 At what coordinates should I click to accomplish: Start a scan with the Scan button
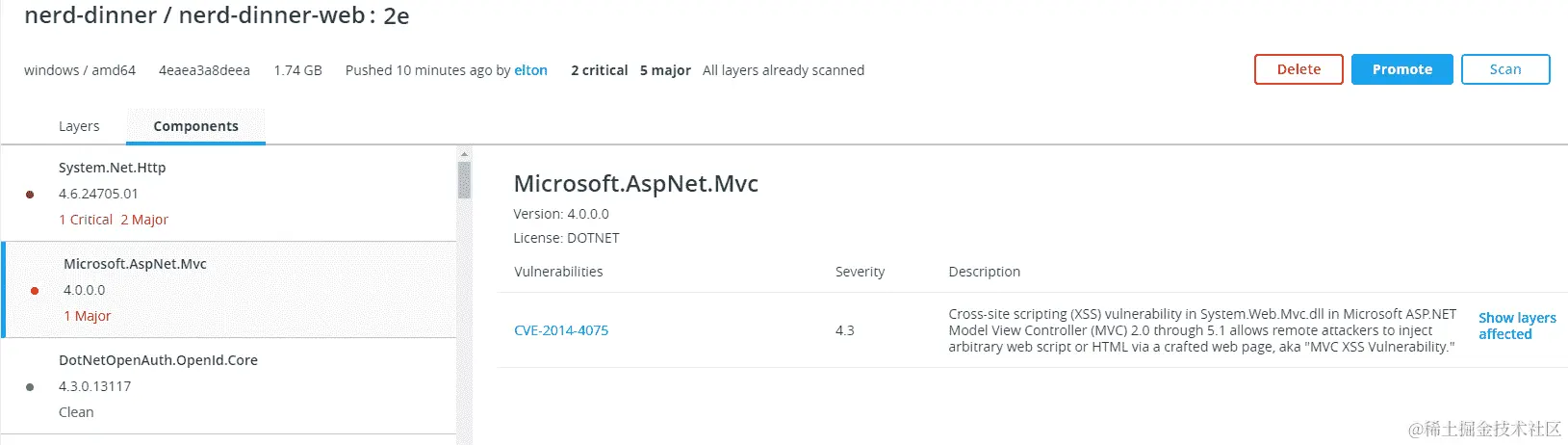pos(1504,69)
